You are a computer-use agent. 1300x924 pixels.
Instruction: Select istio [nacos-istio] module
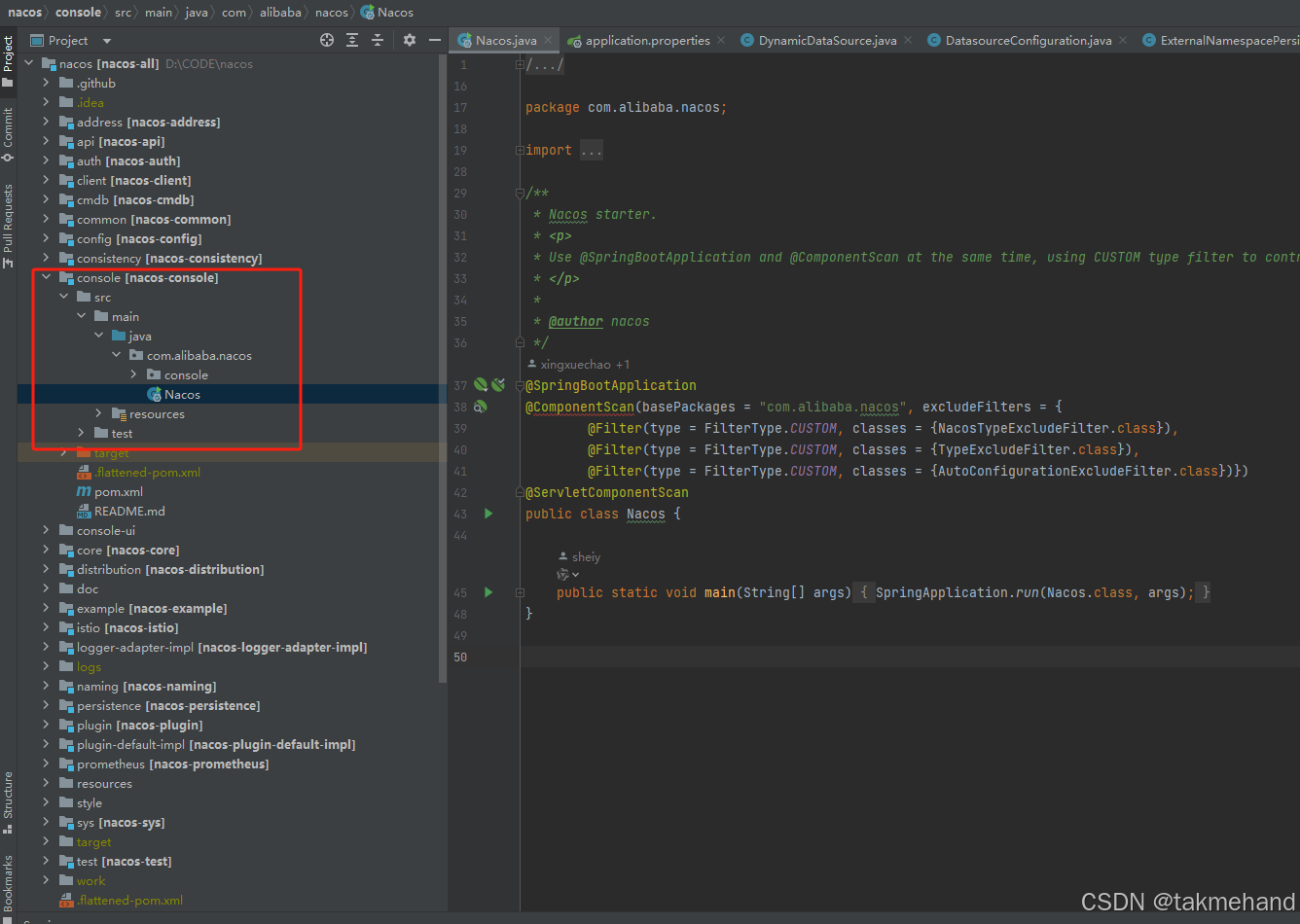click(x=127, y=627)
